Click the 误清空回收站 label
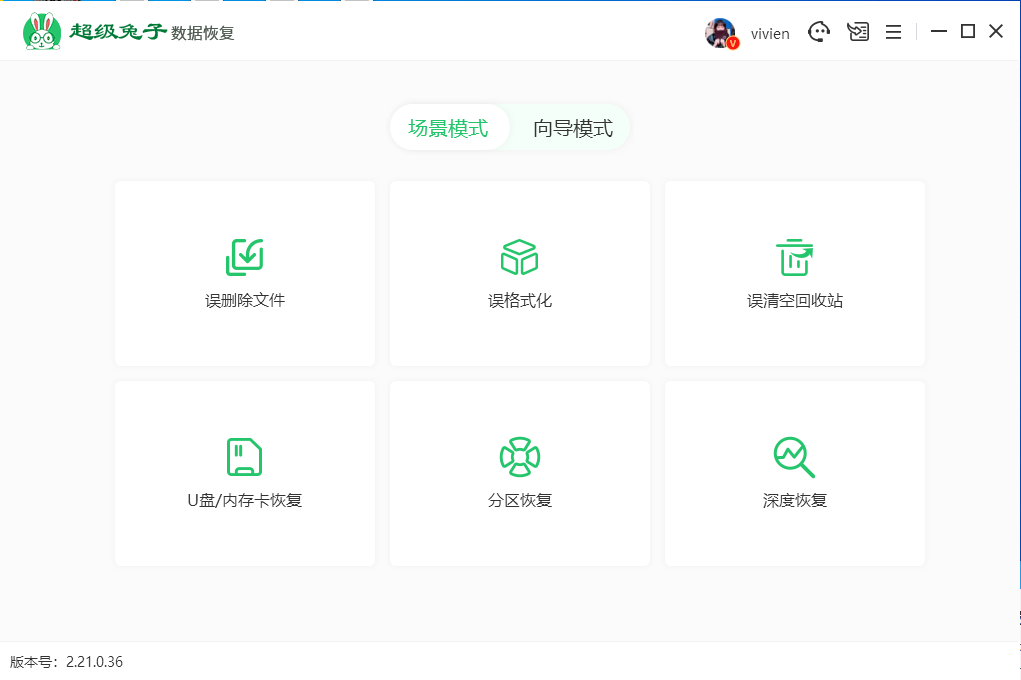 click(794, 300)
